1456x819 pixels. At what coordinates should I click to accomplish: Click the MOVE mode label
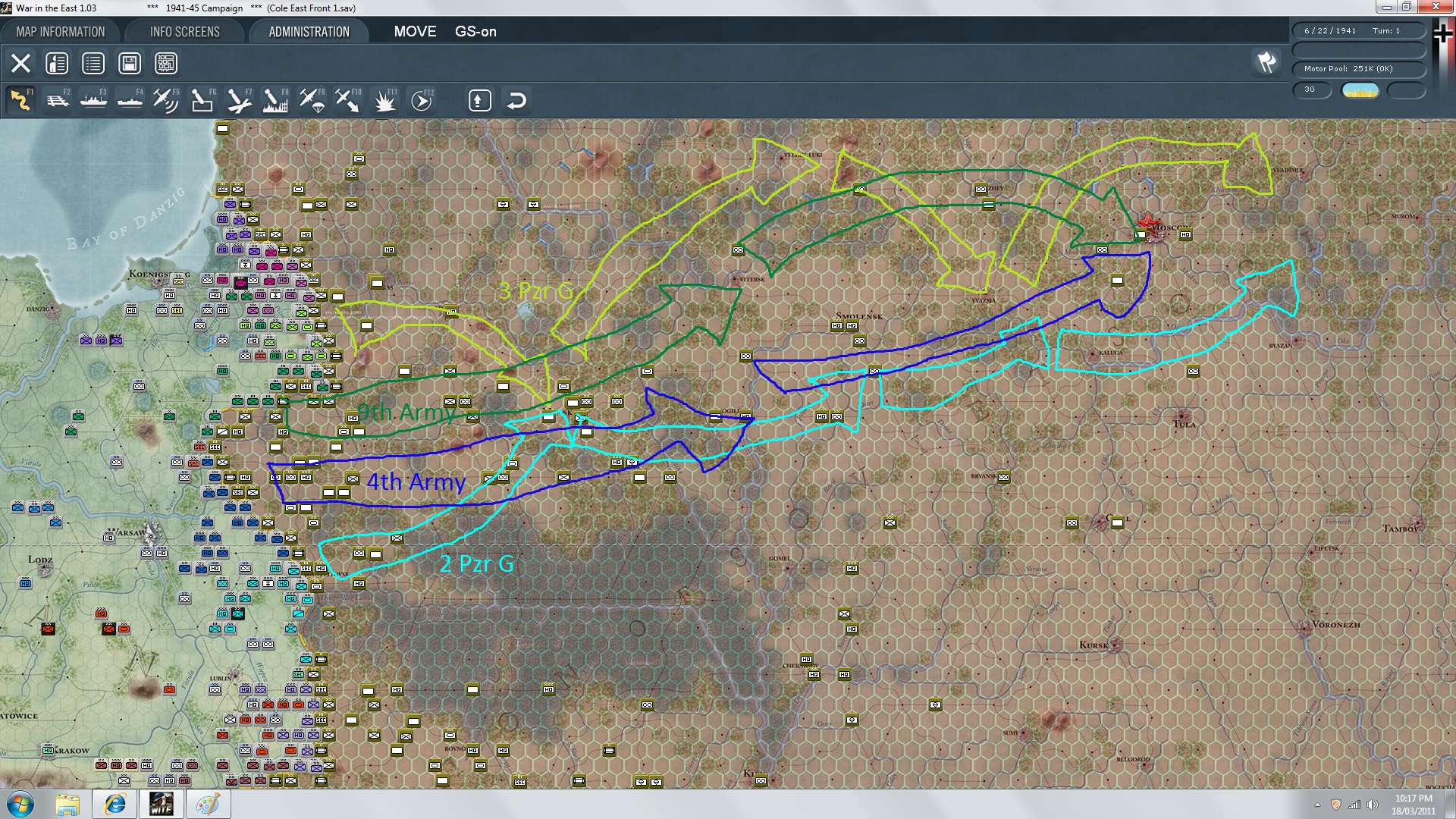(415, 32)
